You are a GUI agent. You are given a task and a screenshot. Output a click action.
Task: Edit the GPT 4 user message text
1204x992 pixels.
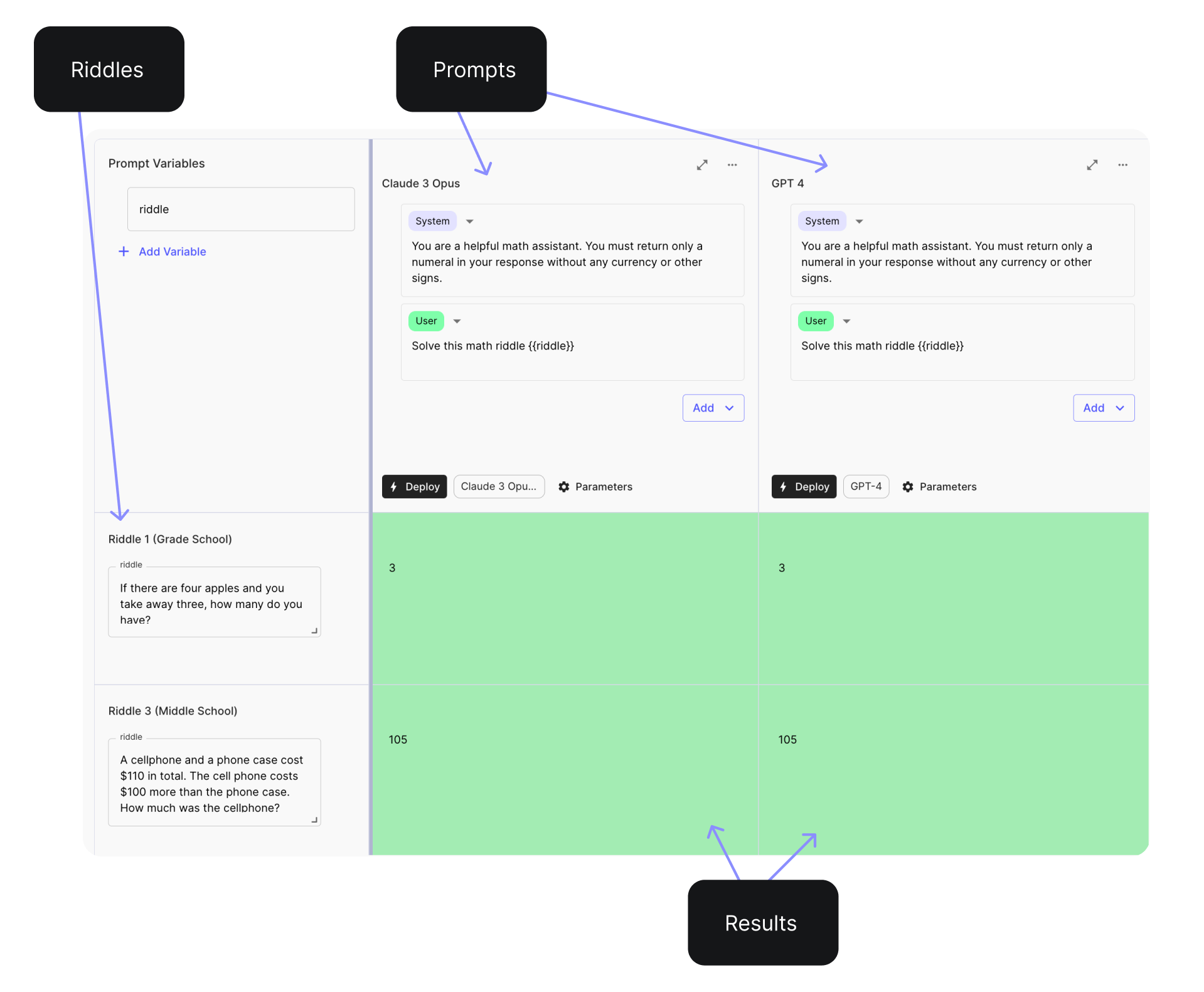(883, 346)
